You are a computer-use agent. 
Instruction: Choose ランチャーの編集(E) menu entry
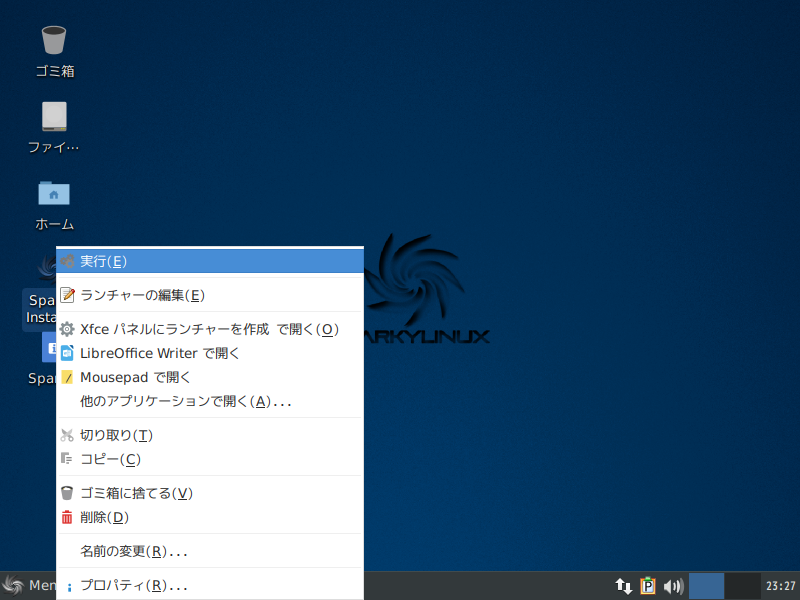[x=210, y=295]
